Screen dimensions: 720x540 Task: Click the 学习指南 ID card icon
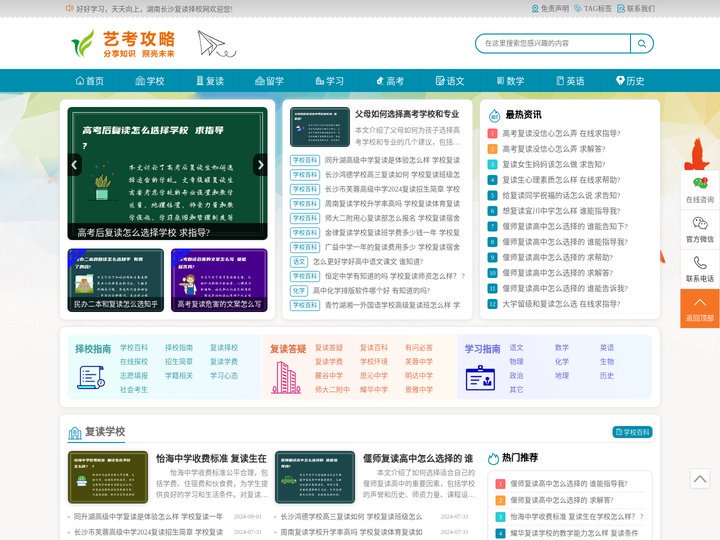(480, 378)
